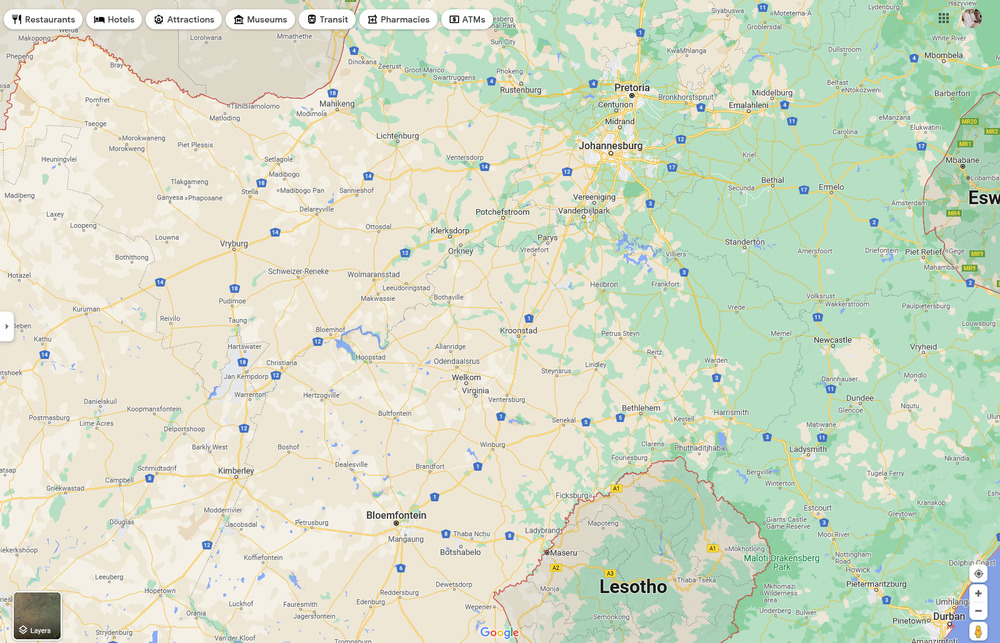Expand the collapsed side panel arrow
The height and width of the screenshot is (643, 1000).
click(6, 326)
